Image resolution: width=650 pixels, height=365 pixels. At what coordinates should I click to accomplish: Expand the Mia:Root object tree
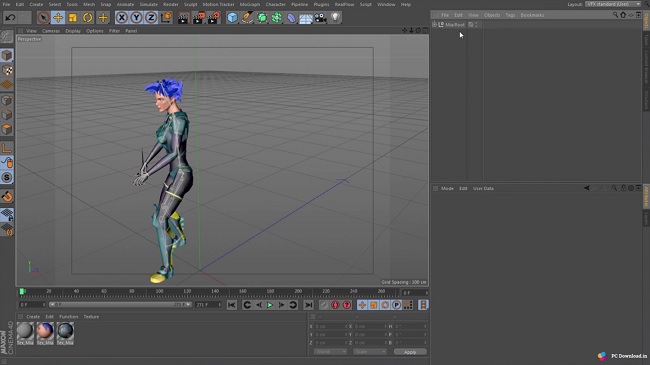coord(434,24)
